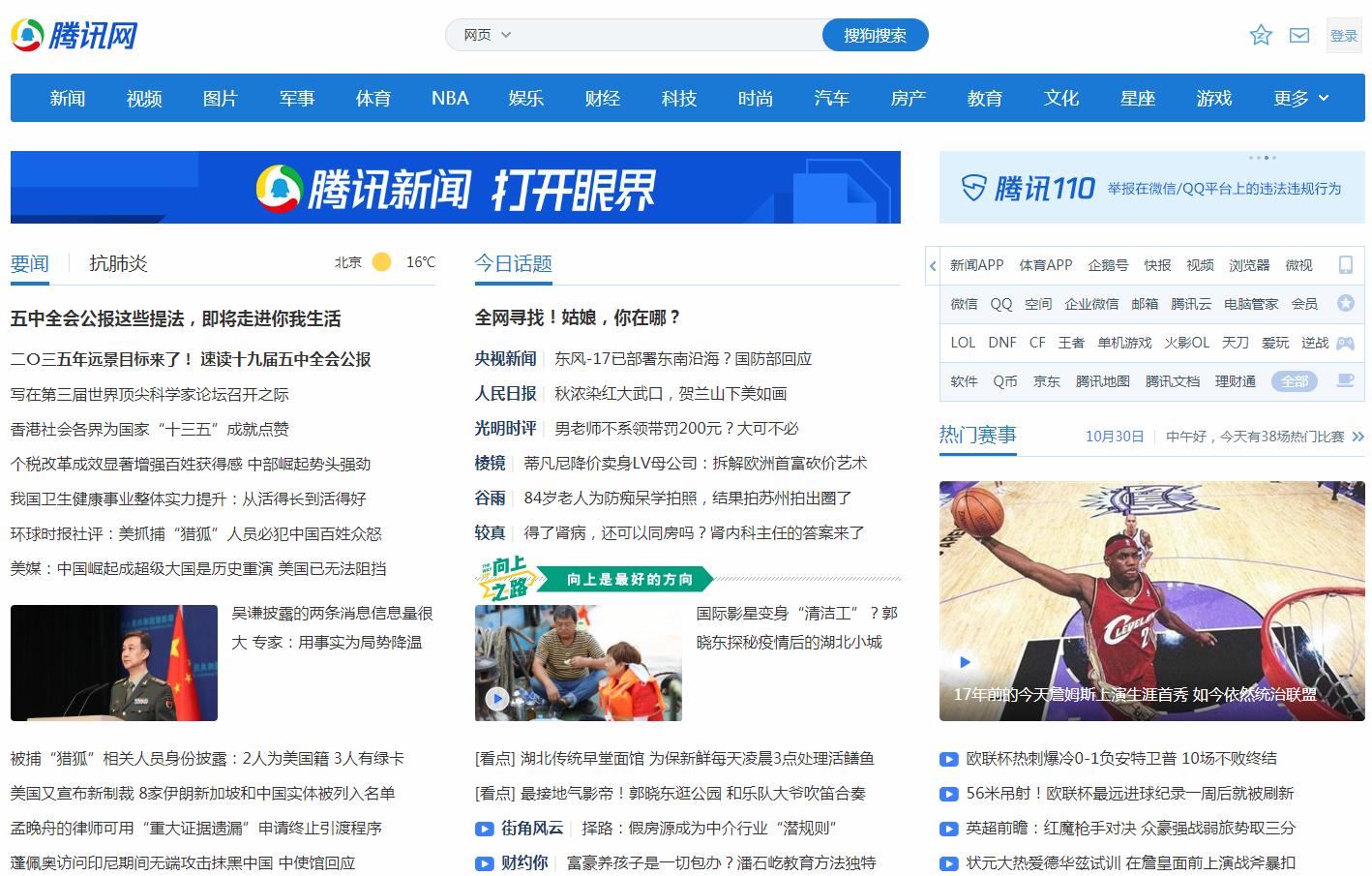Click the sun weather icon for 北京

[x=382, y=262]
